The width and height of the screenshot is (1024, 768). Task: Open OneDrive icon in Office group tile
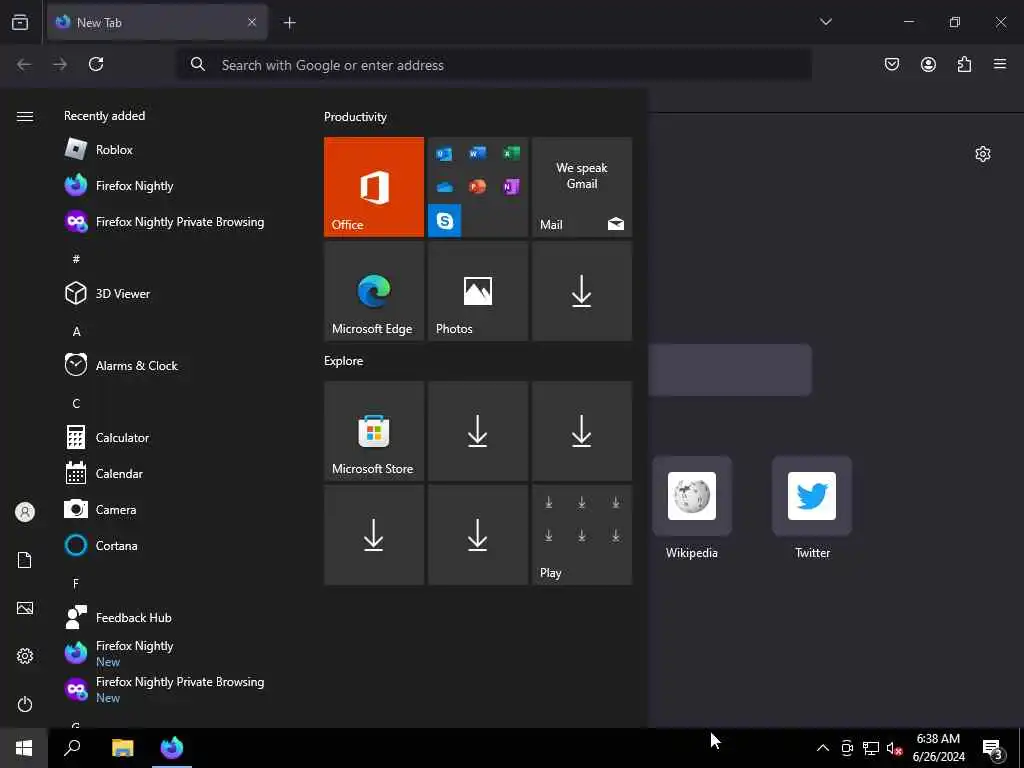click(445, 187)
